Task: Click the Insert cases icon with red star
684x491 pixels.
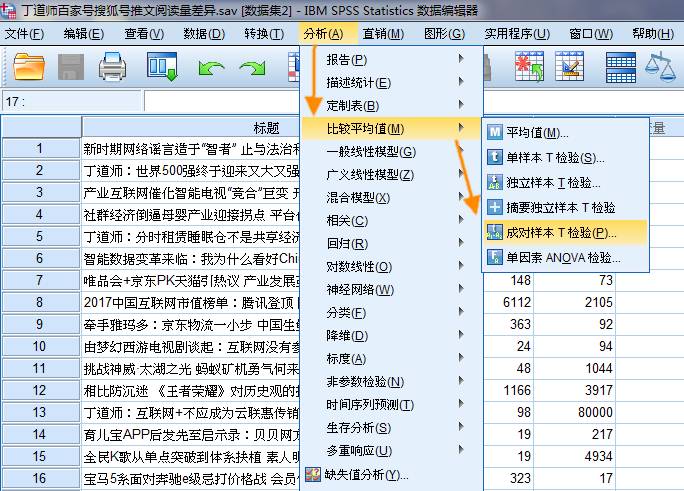Action: click(x=529, y=66)
